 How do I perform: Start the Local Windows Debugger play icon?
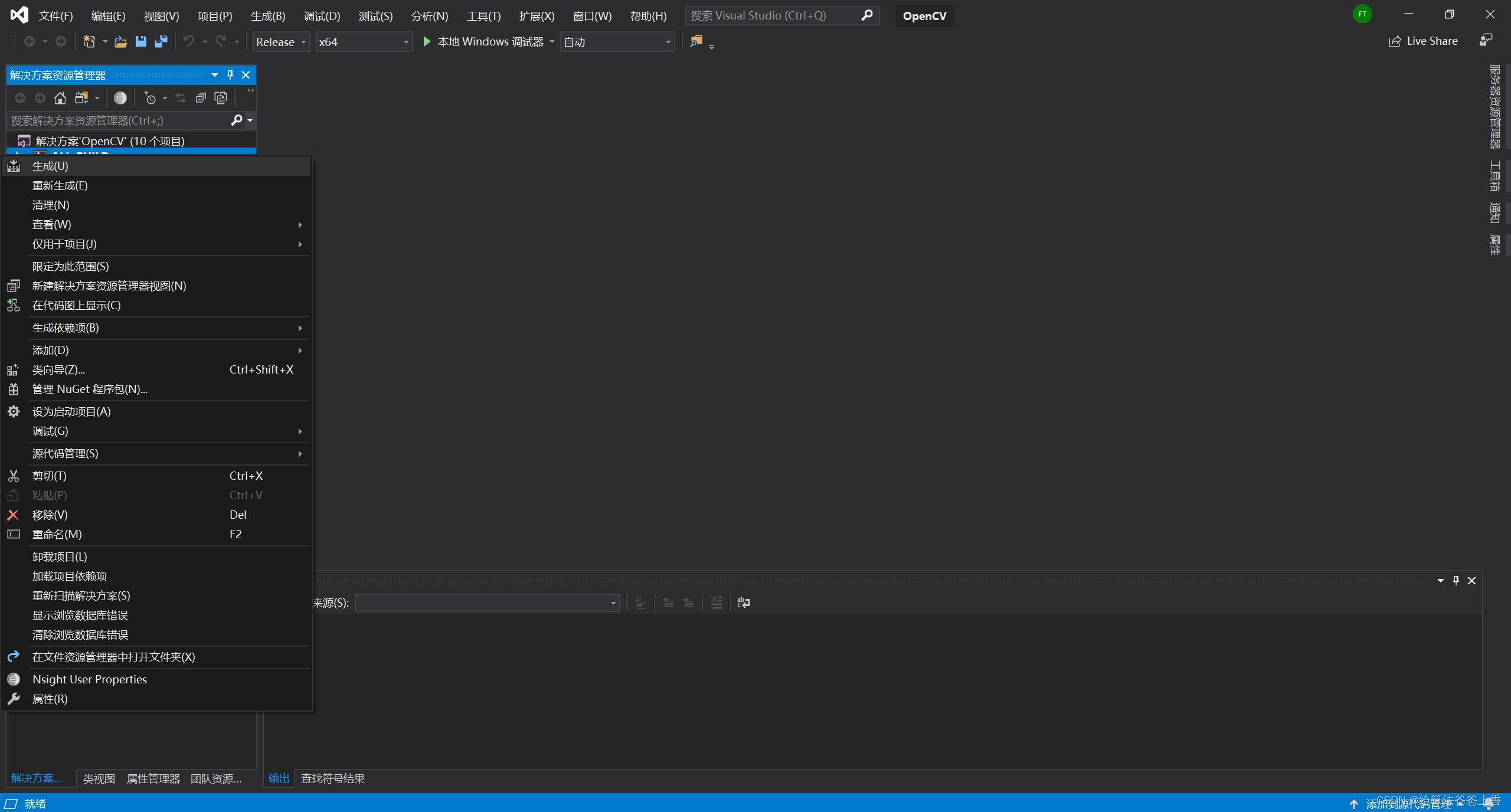(x=427, y=41)
